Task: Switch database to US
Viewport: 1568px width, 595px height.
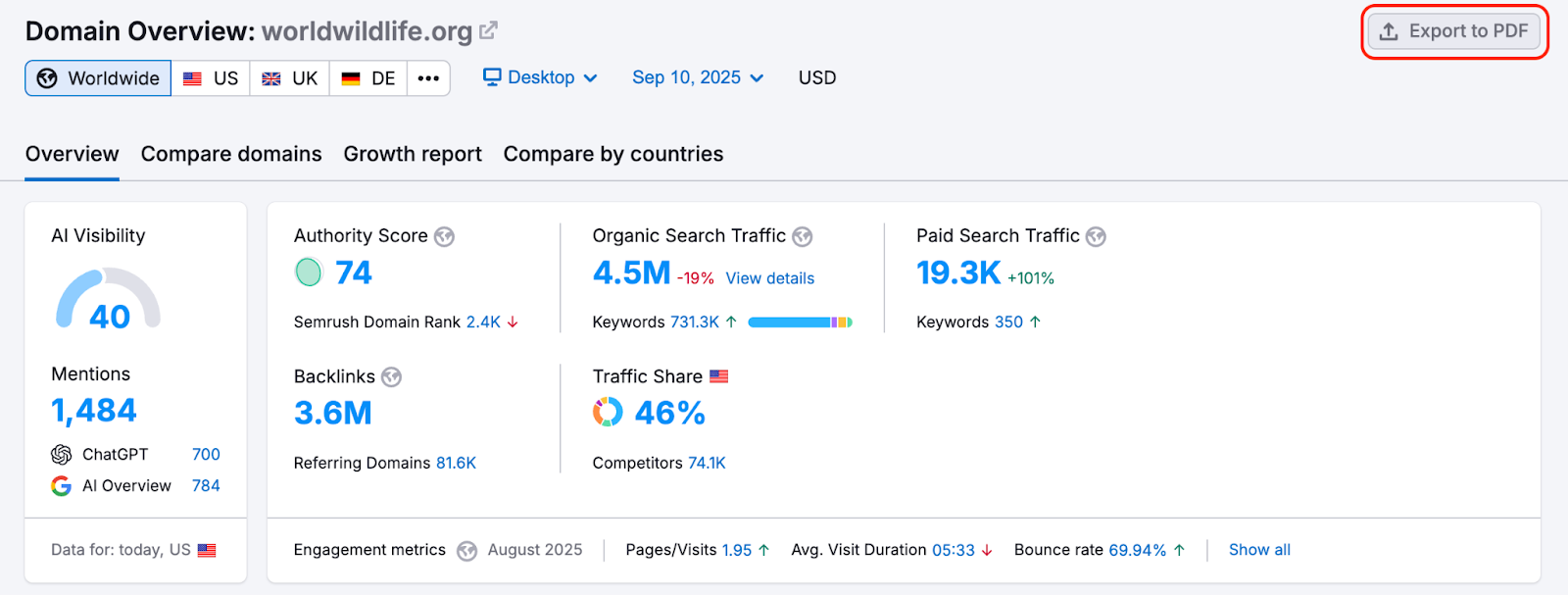Action: pos(211,78)
